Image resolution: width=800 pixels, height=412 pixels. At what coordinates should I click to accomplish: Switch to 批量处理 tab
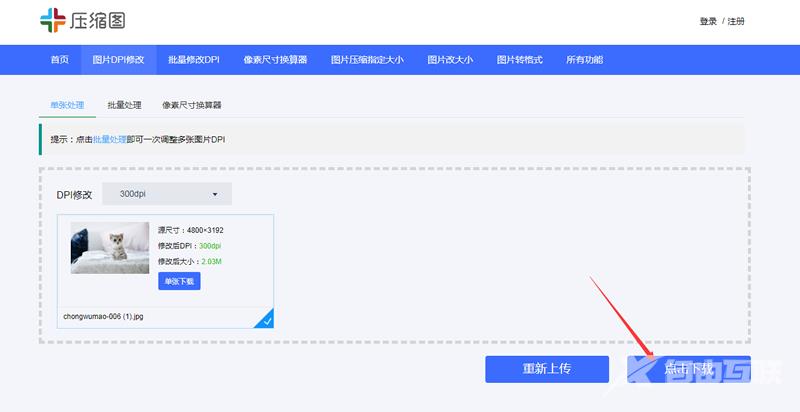(124, 105)
